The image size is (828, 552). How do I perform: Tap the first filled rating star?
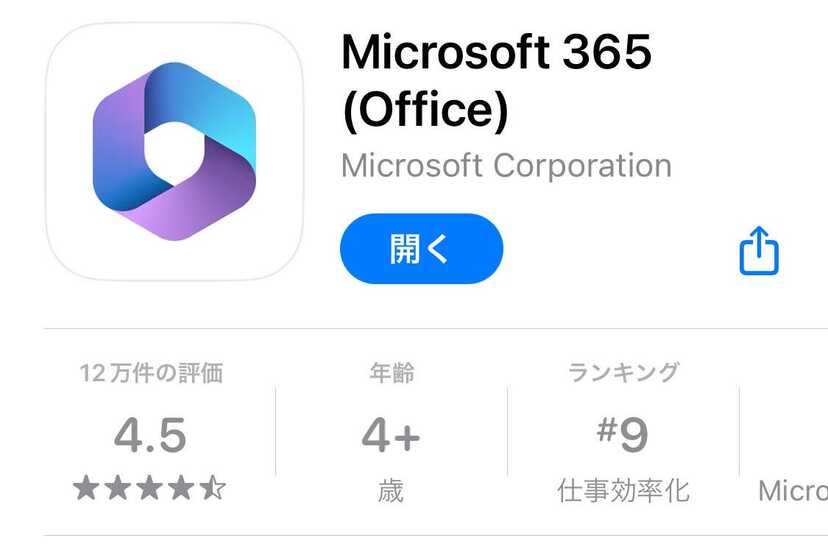(86, 487)
